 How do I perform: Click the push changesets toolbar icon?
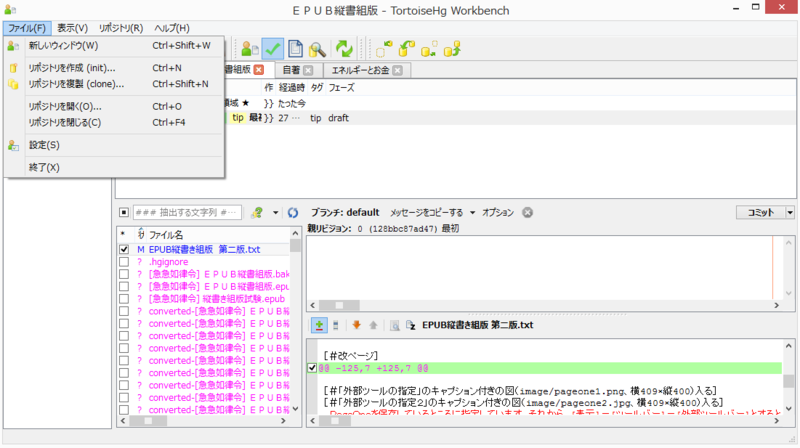(x=452, y=49)
